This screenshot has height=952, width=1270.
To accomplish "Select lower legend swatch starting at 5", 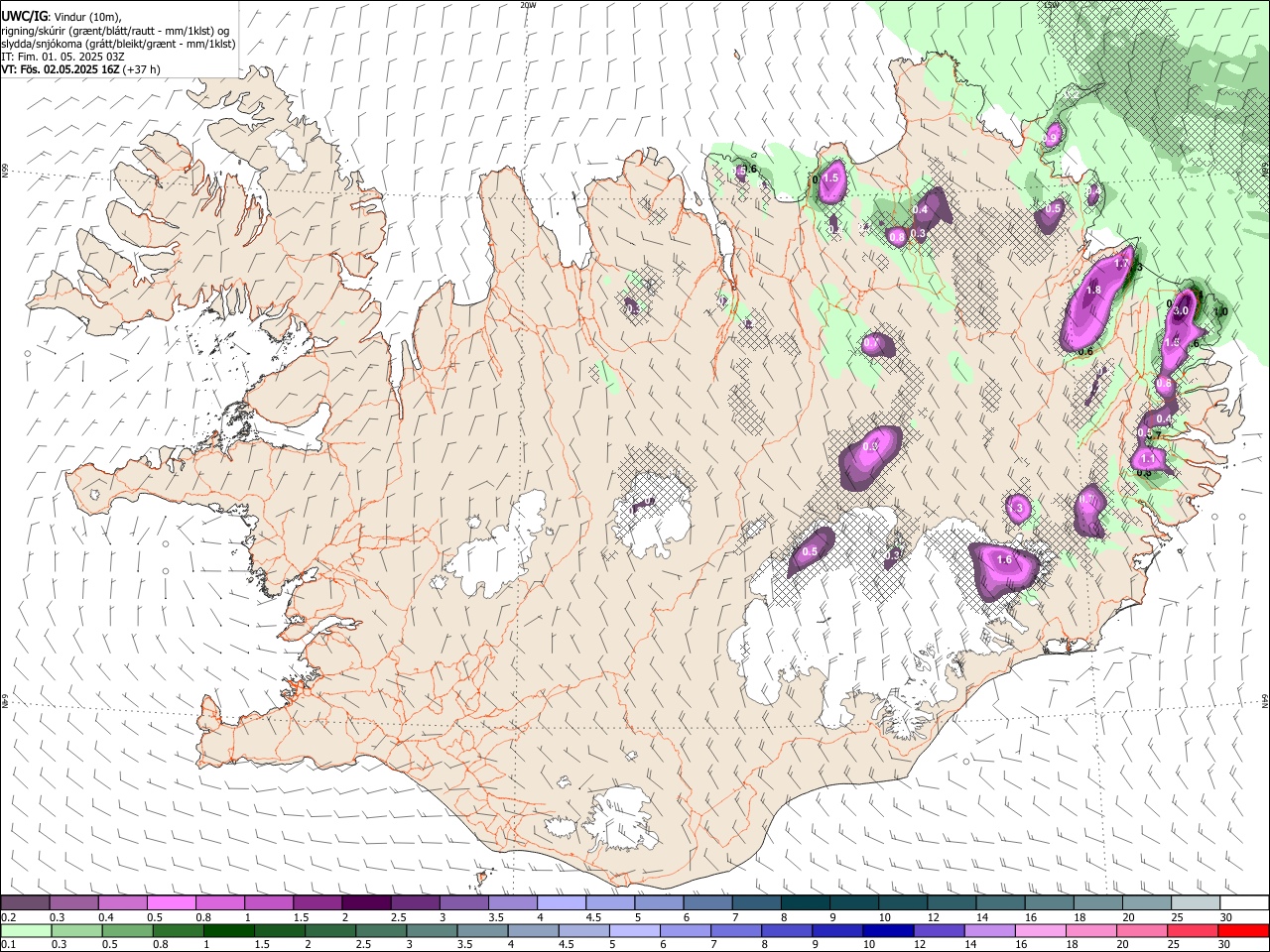I will click(633, 930).
